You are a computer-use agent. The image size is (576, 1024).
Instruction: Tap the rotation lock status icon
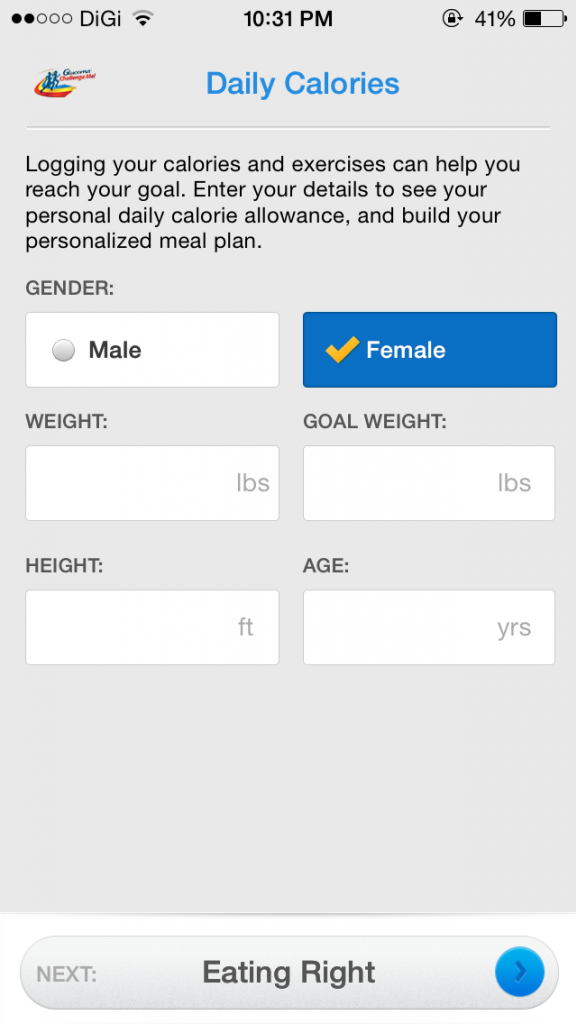(452, 18)
